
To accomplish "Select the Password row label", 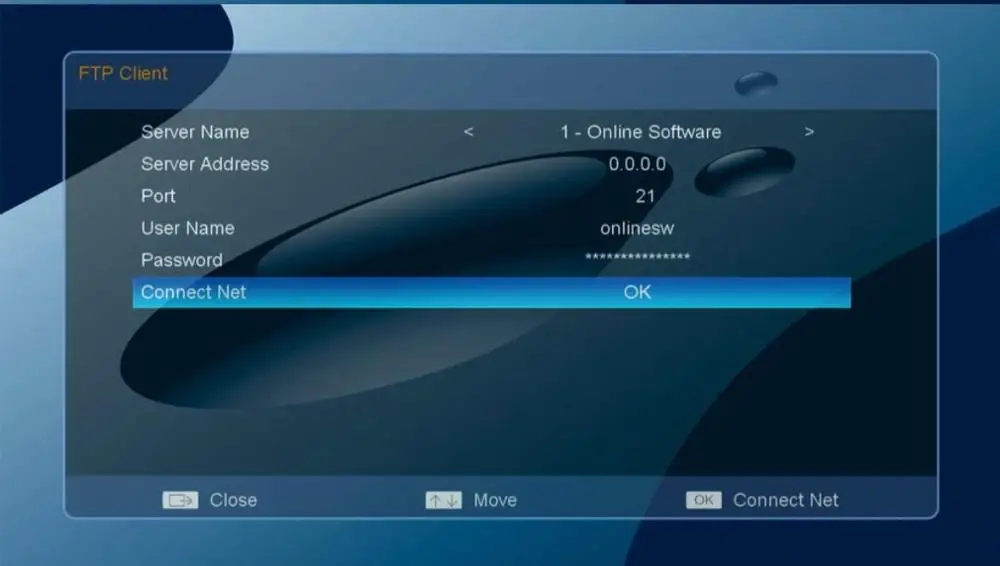I will click(182, 260).
